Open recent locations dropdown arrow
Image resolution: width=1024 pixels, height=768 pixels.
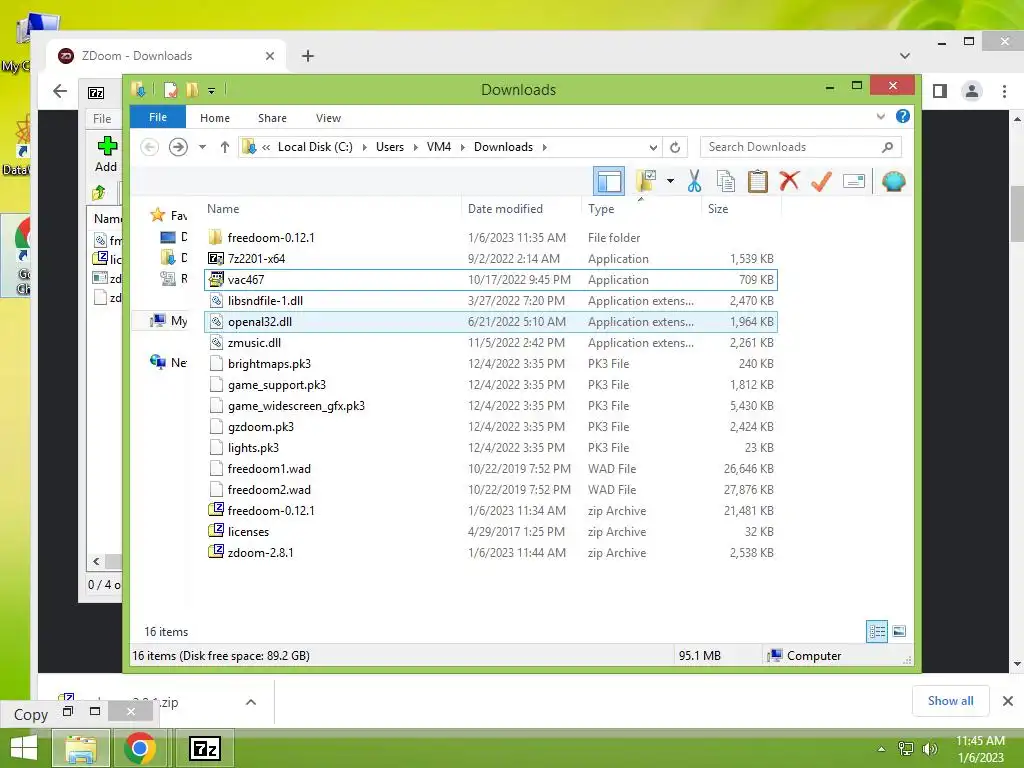pyautogui.click(x=202, y=147)
